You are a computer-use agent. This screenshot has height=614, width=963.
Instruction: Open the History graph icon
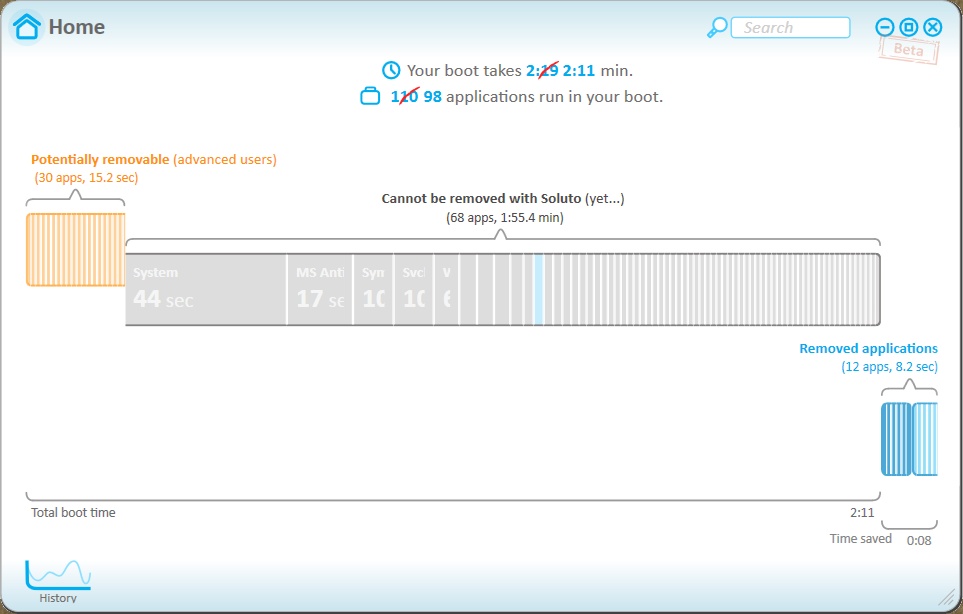tap(58, 575)
